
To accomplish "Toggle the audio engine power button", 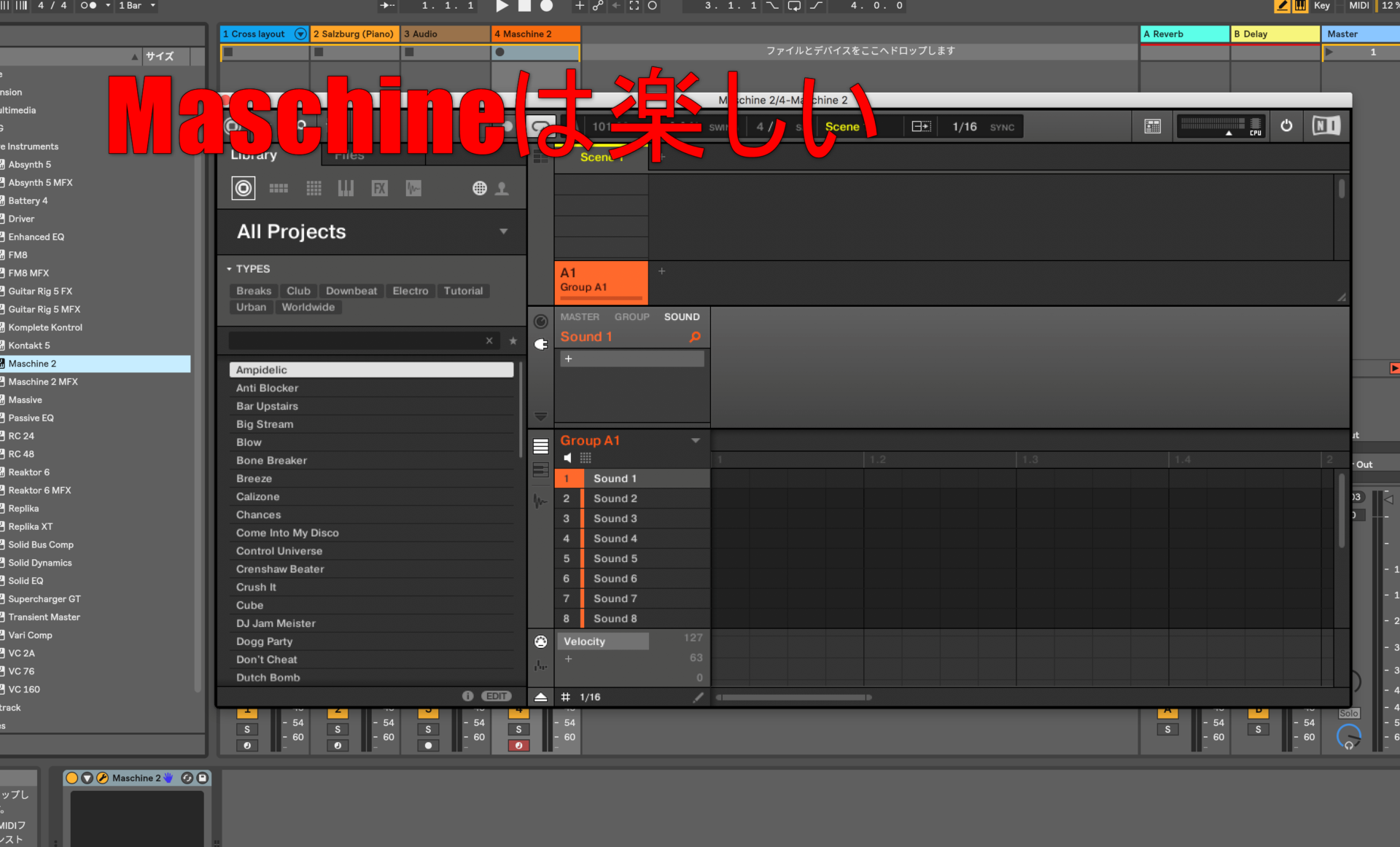I will click(x=1286, y=126).
